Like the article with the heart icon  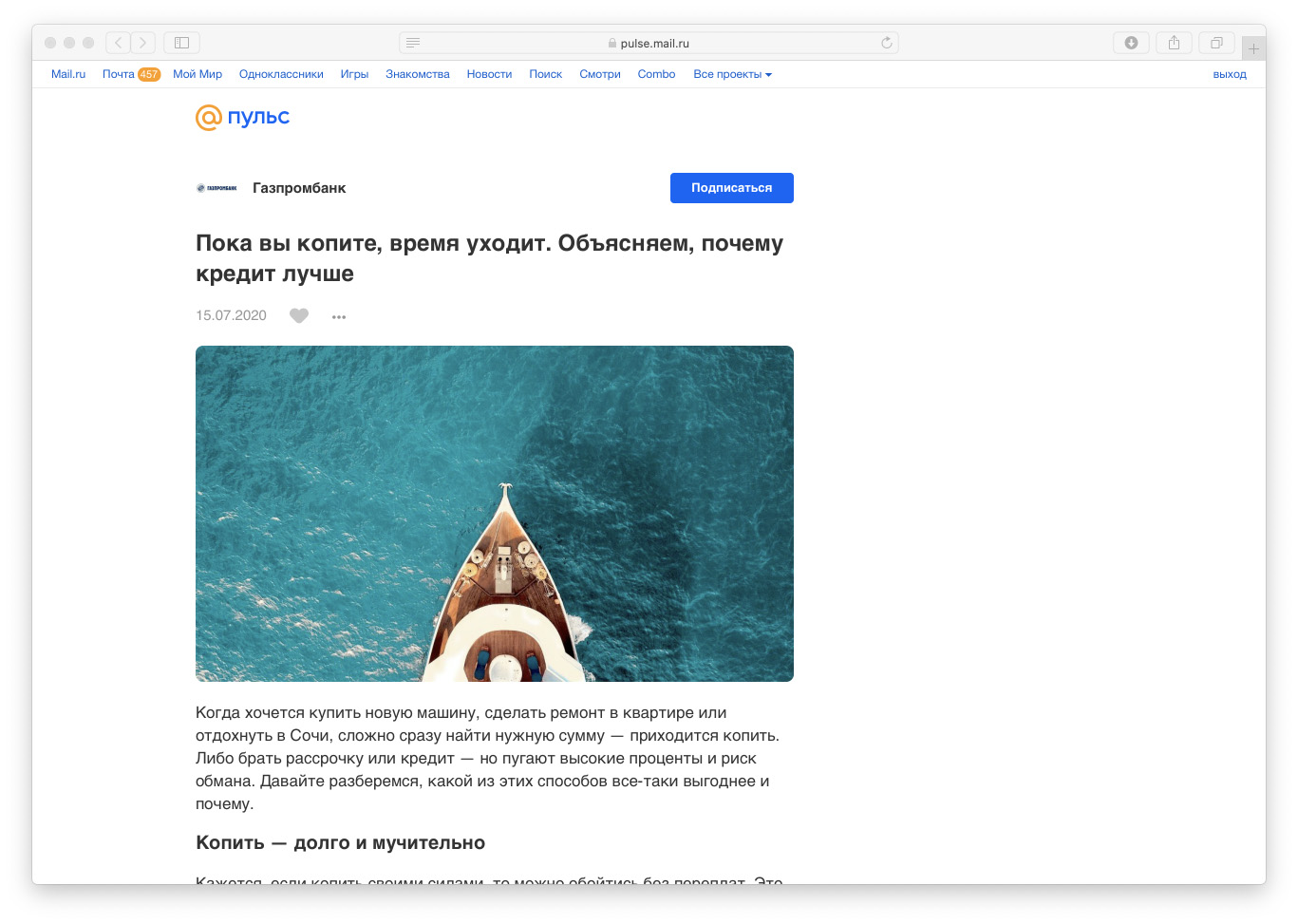coord(299,315)
